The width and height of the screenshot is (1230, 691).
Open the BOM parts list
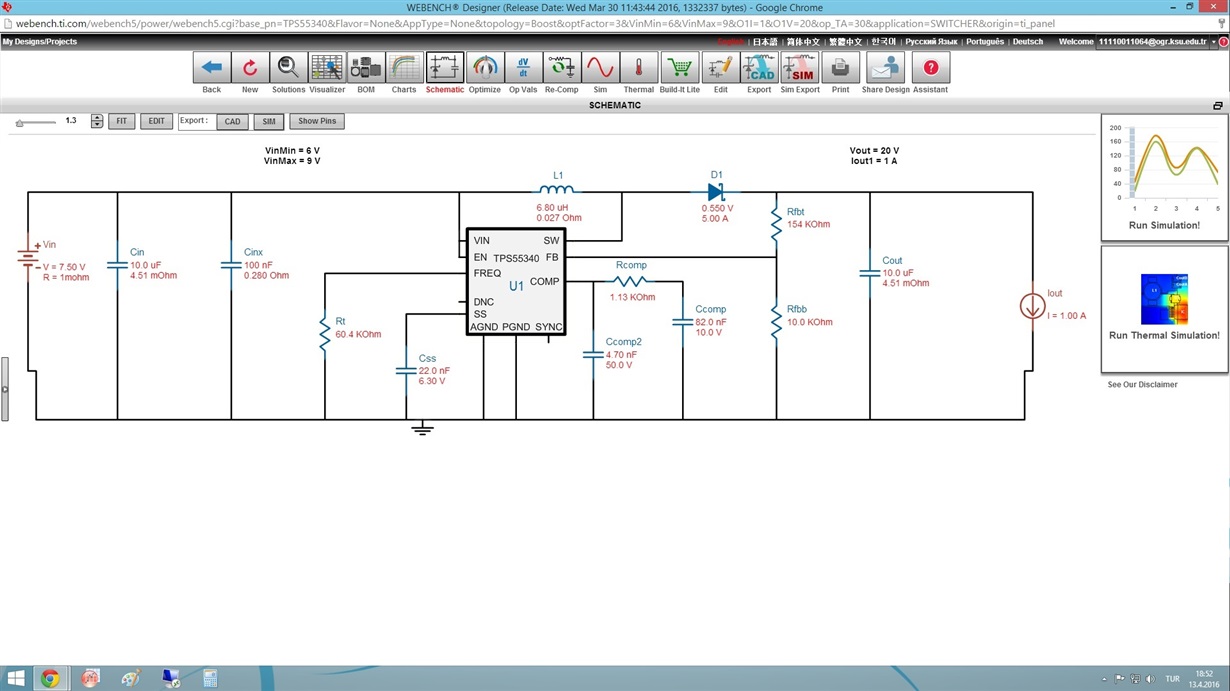click(x=366, y=68)
